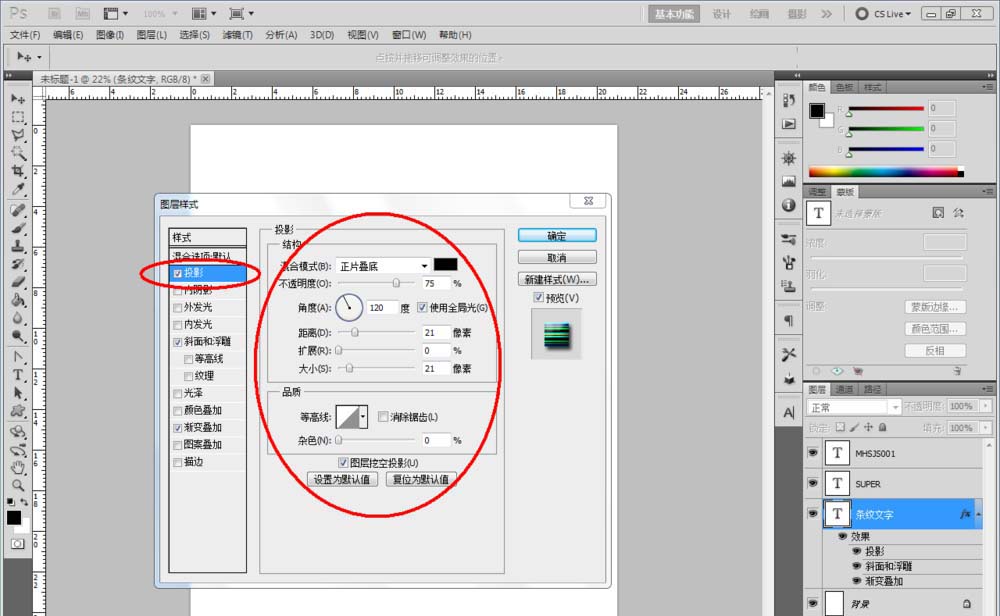Image resolution: width=1000 pixels, height=616 pixels.
Task: Select the Move tool in the toolbox
Action: coord(18,99)
